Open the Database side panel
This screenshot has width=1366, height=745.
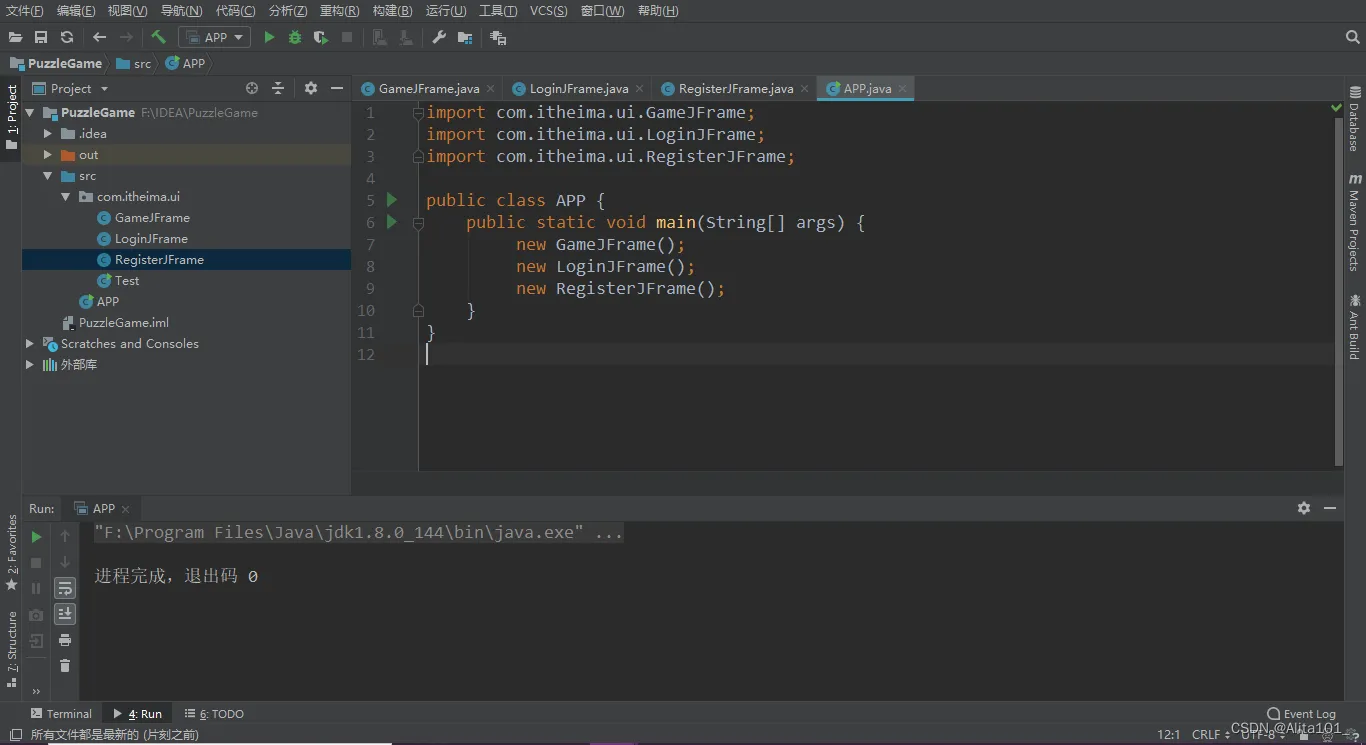click(x=1355, y=120)
